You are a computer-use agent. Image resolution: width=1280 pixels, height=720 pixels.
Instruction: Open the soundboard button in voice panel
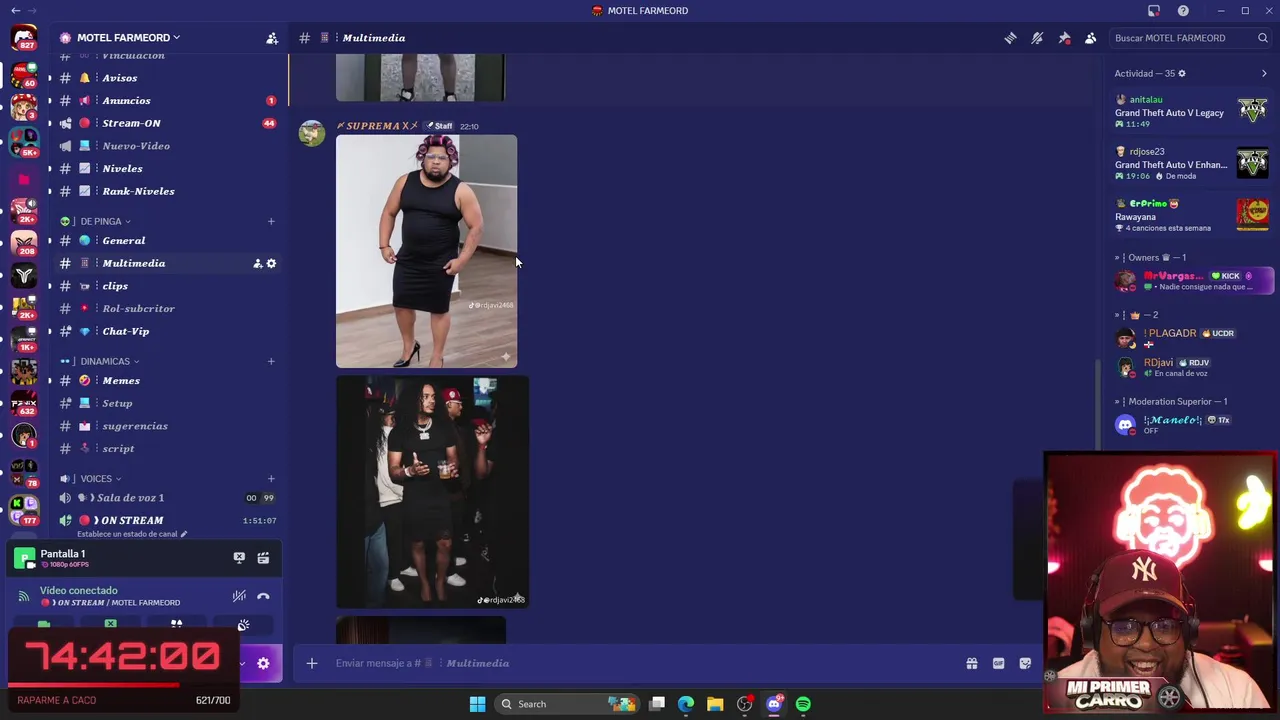pos(243,625)
